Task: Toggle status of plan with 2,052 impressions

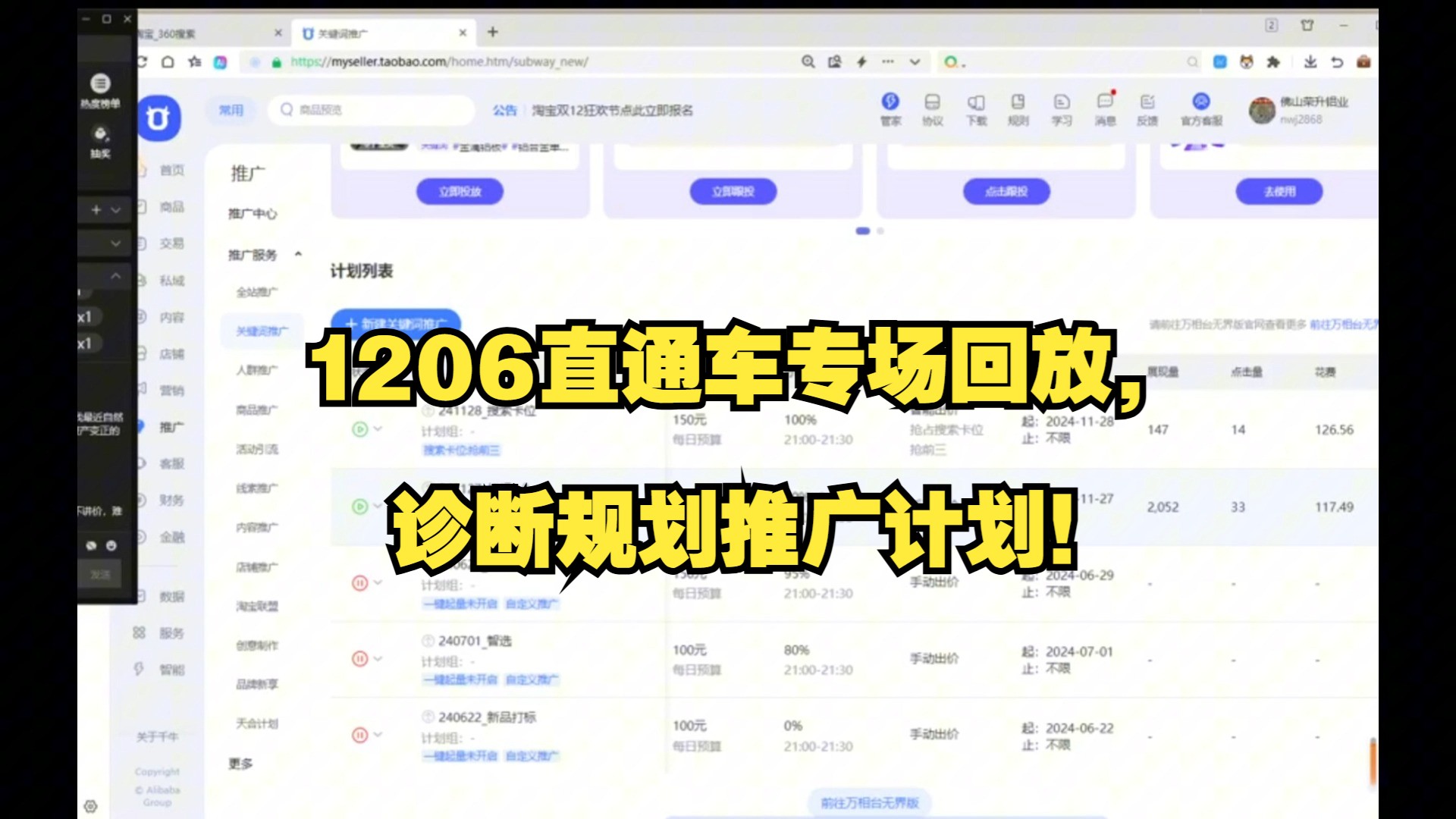Action: pyautogui.click(x=360, y=506)
